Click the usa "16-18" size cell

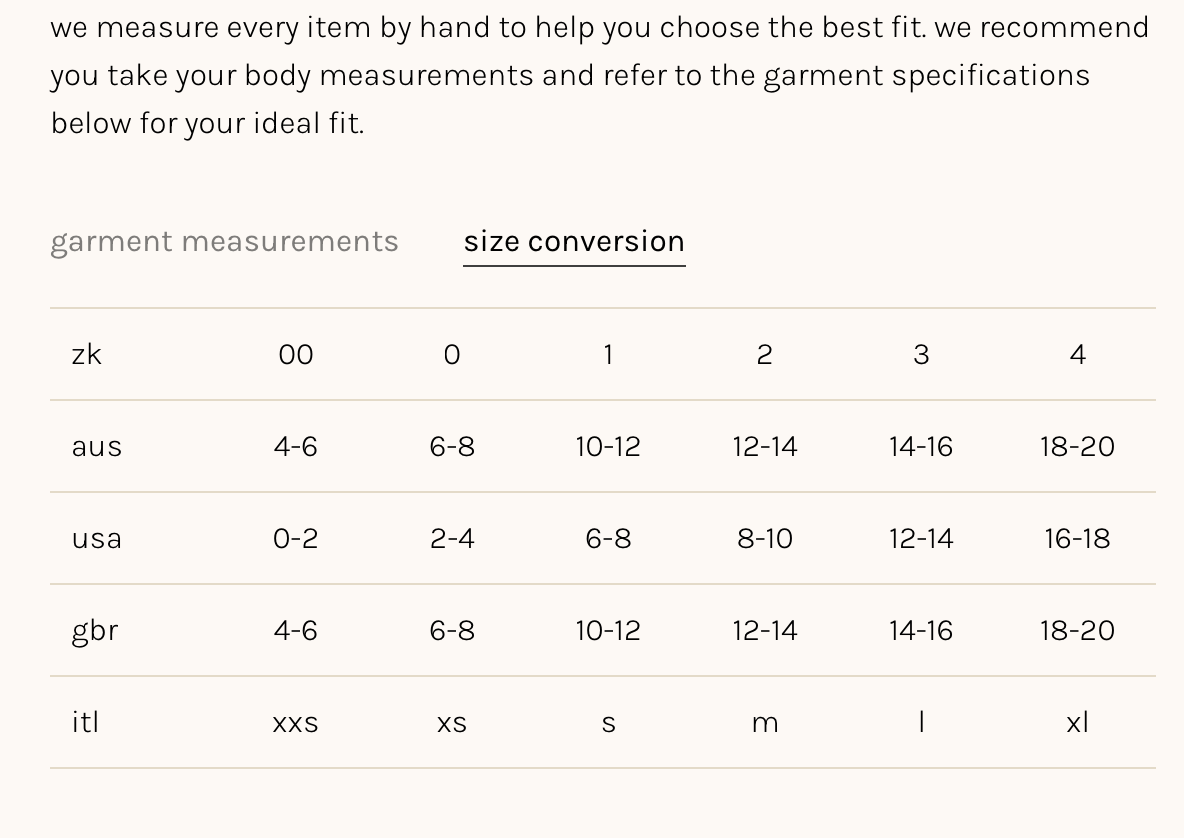tap(1077, 538)
